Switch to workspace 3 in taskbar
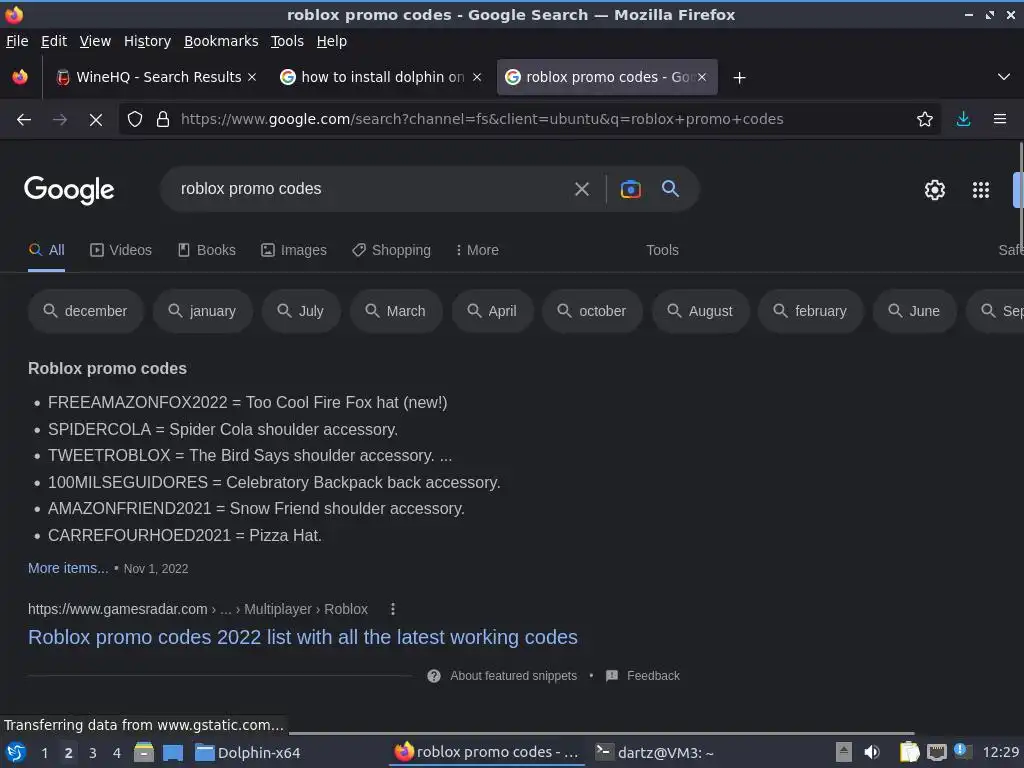The height and width of the screenshot is (768, 1024). 93,753
